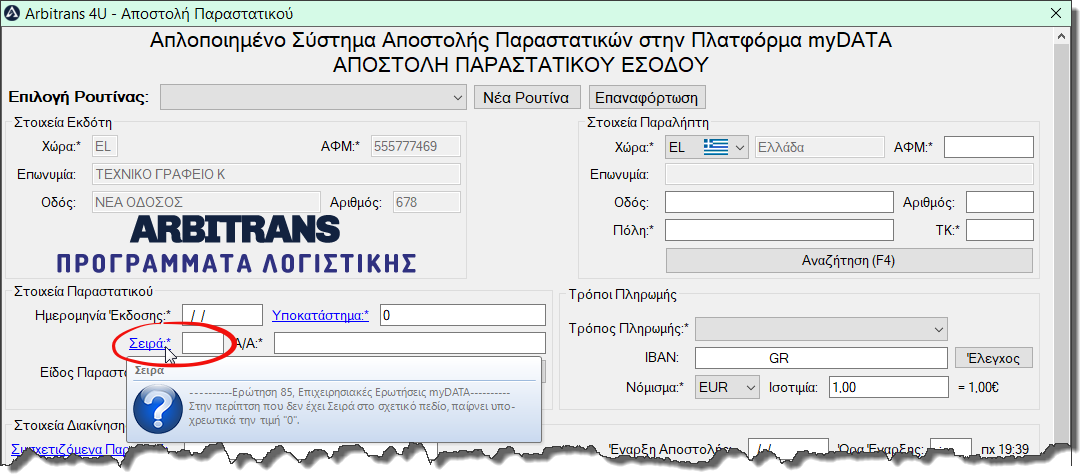The image size is (1080, 474).
Task: Click the '= 1,00€' conversion text
Action: click(x=979, y=388)
